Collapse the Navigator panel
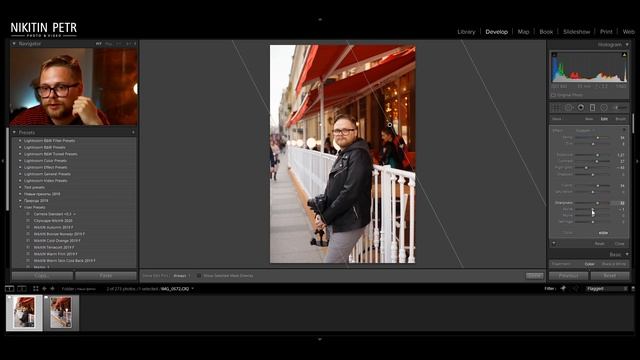The height and width of the screenshot is (360, 640). 14,44
